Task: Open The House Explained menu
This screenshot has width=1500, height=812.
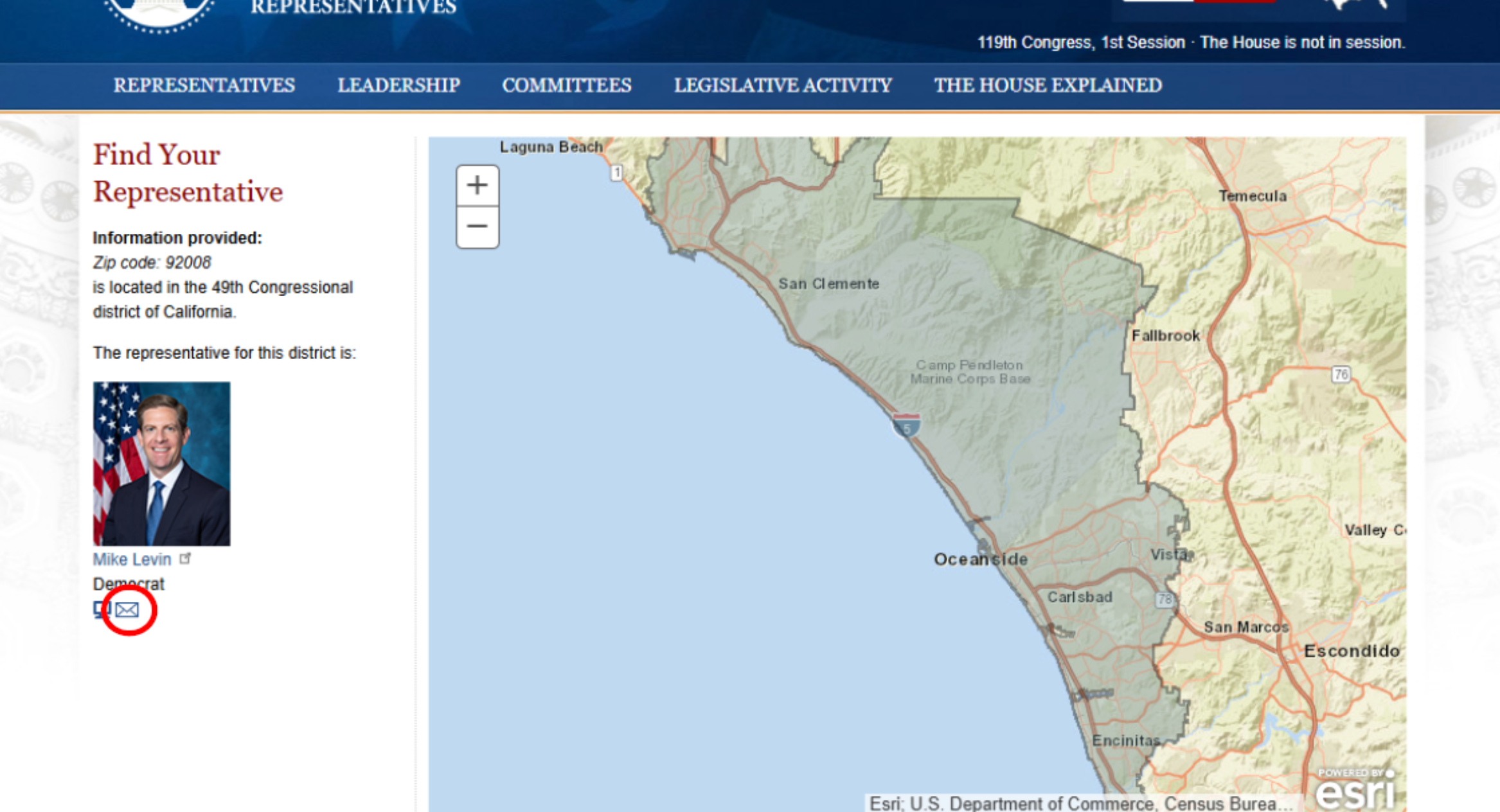Action: 1048,85
